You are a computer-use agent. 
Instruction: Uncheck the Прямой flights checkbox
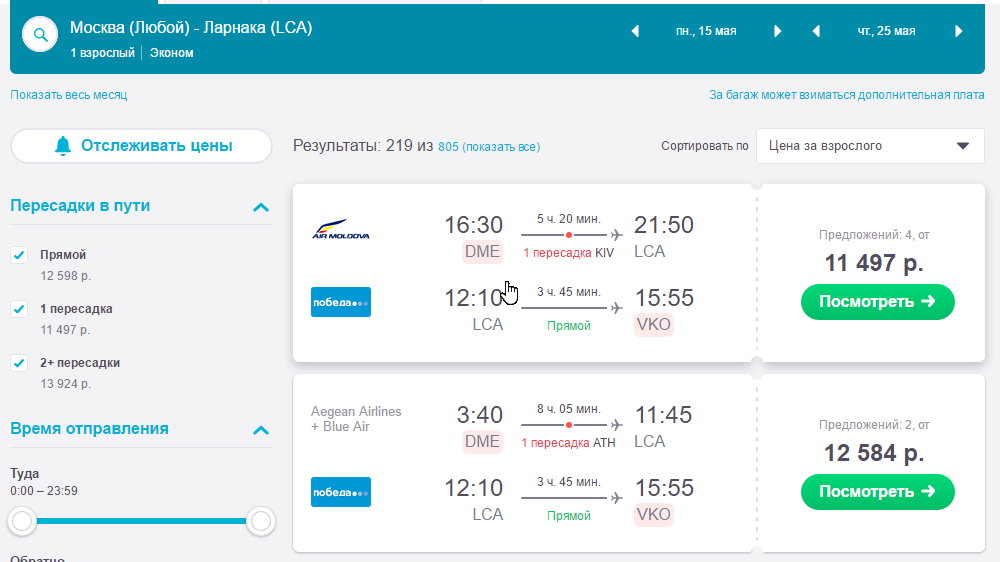pos(19,255)
